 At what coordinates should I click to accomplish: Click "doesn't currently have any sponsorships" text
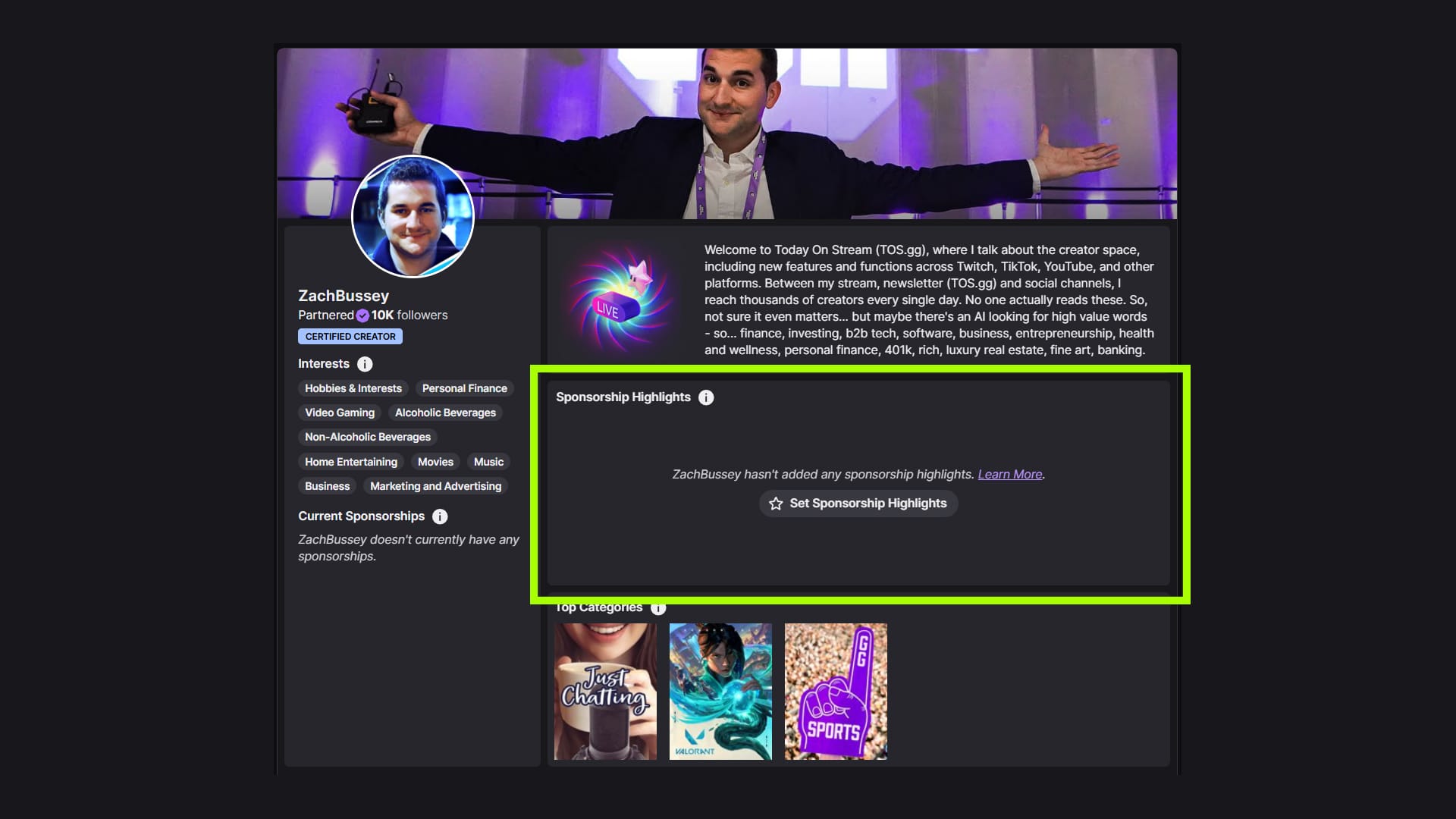tap(409, 548)
